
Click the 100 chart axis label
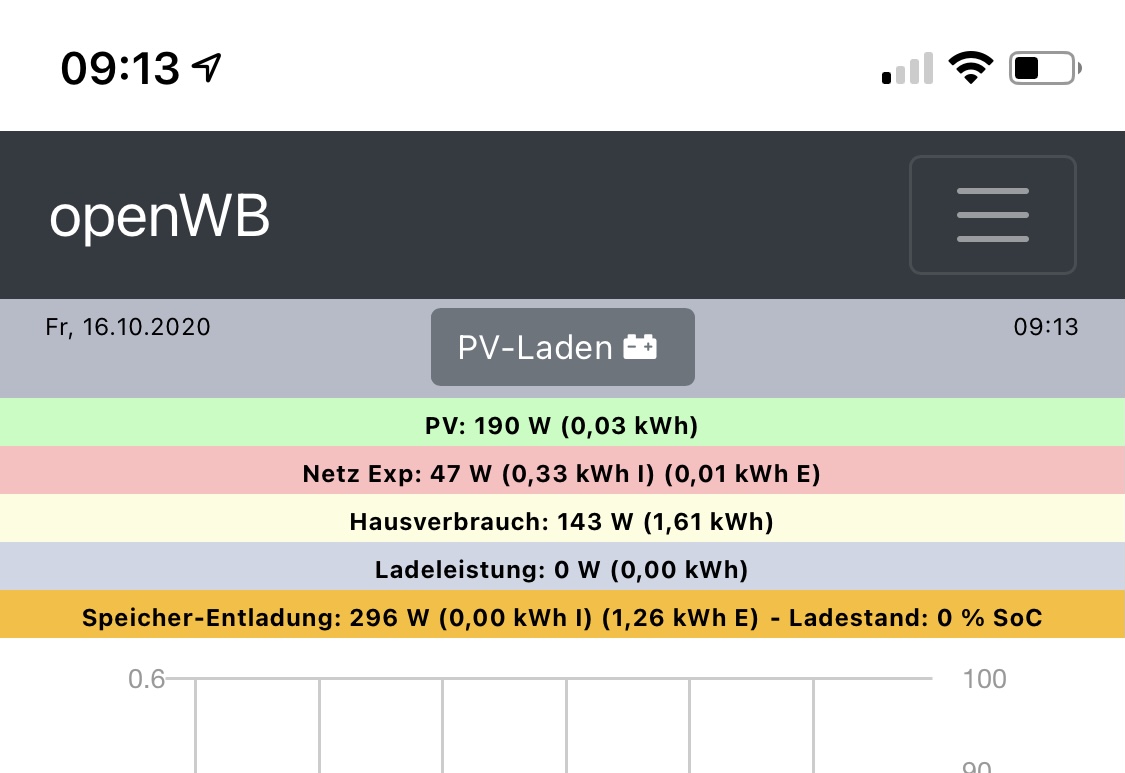(x=984, y=680)
